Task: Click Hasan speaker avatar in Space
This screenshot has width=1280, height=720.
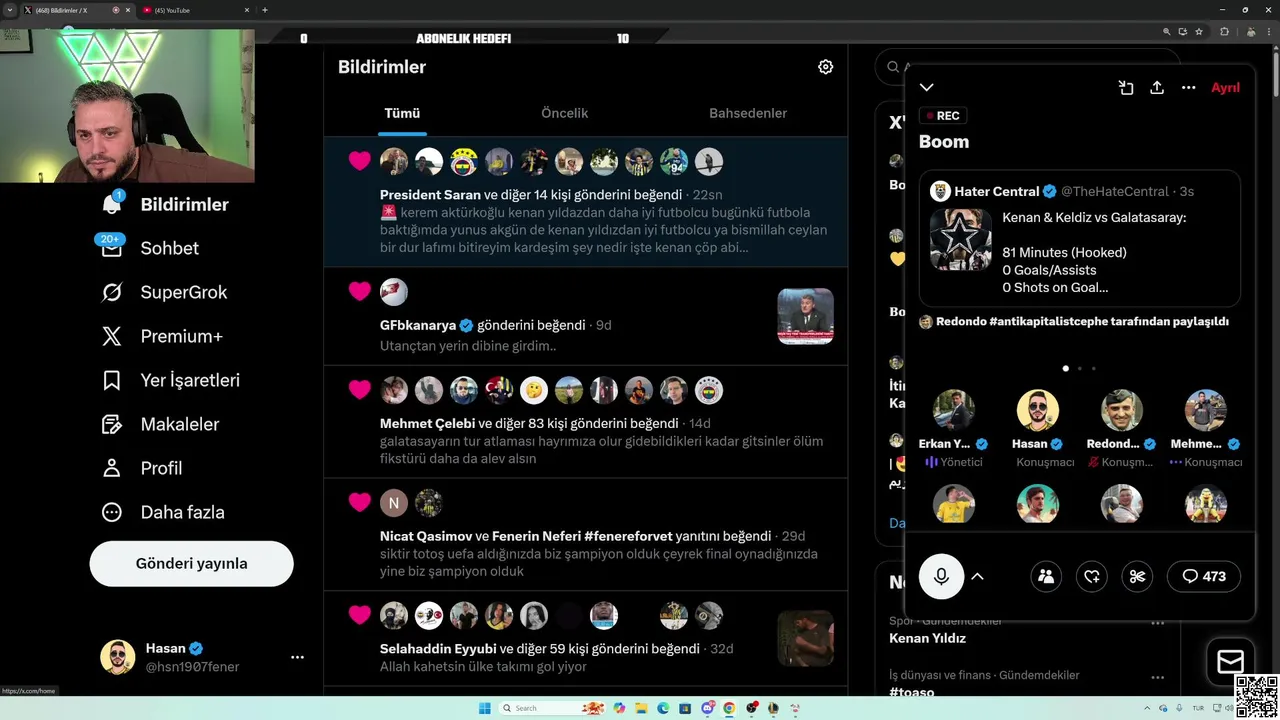Action: pyautogui.click(x=1038, y=410)
